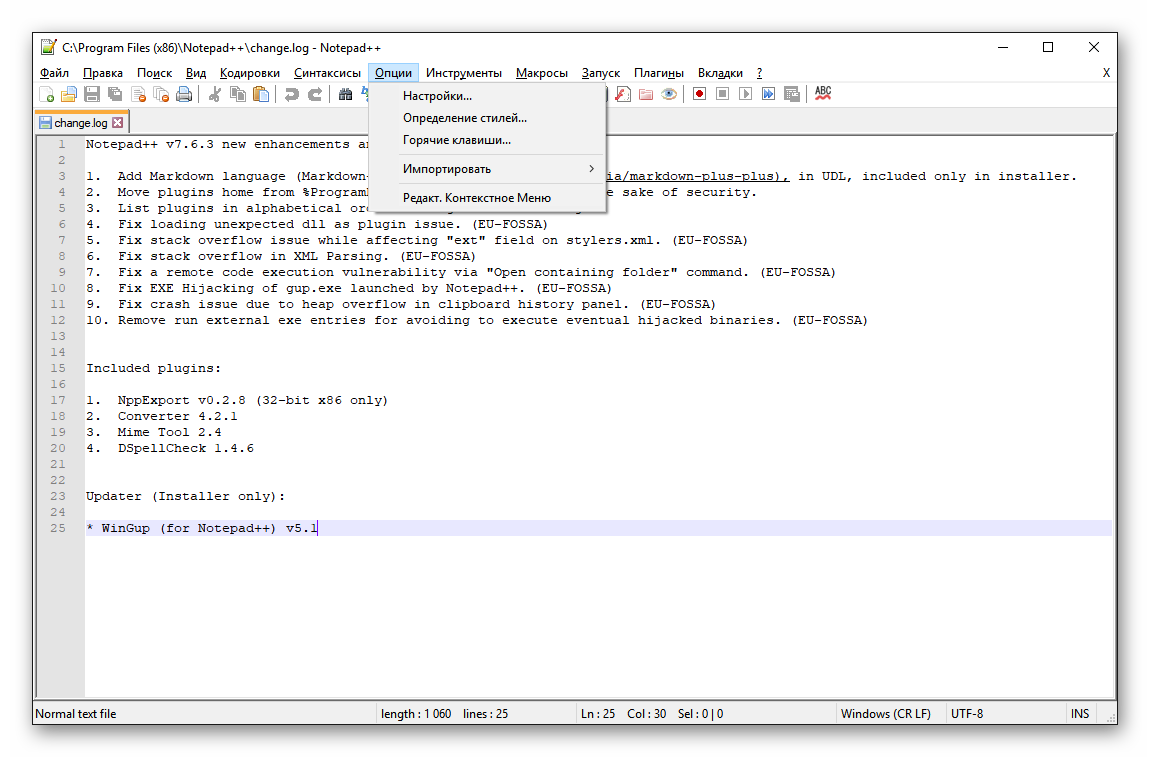The image size is (1150, 757).
Task: Start macro recording with red dot icon
Action: pyautogui.click(x=700, y=94)
